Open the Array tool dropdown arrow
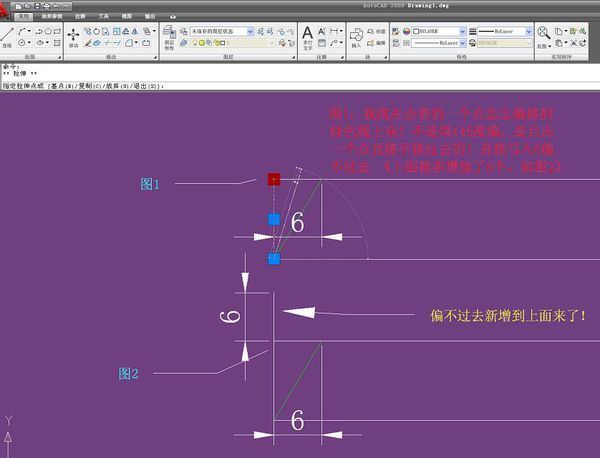 154,31
